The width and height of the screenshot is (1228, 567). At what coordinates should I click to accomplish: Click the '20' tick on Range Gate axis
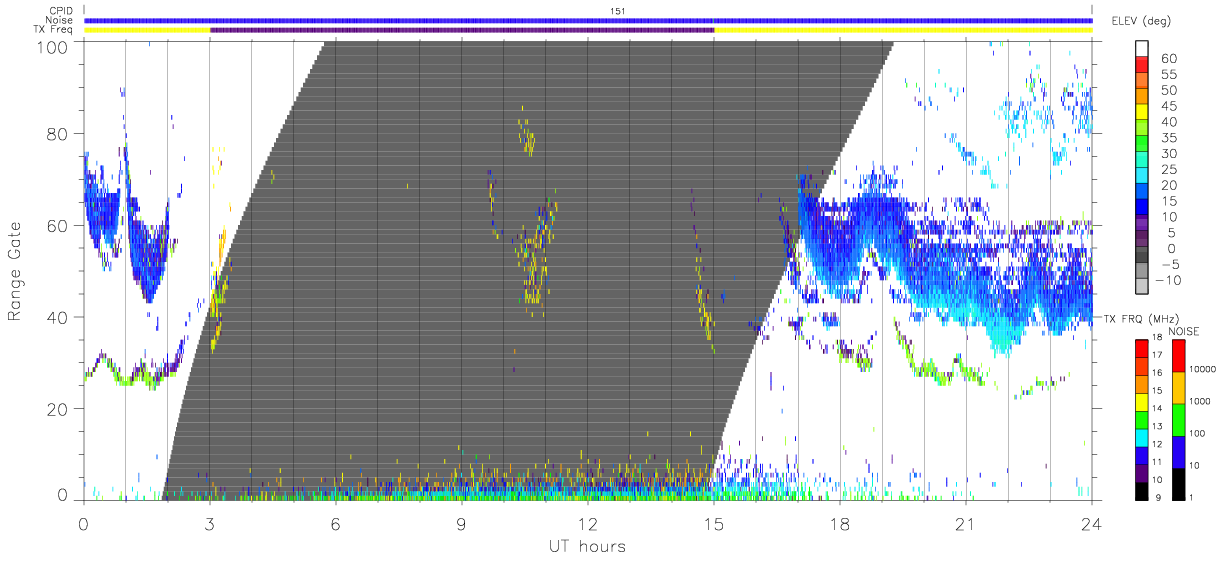click(58, 409)
